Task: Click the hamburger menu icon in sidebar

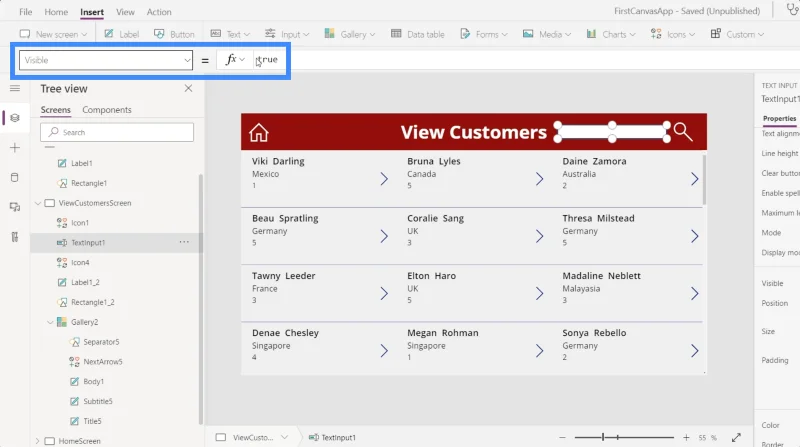Action: (x=15, y=88)
